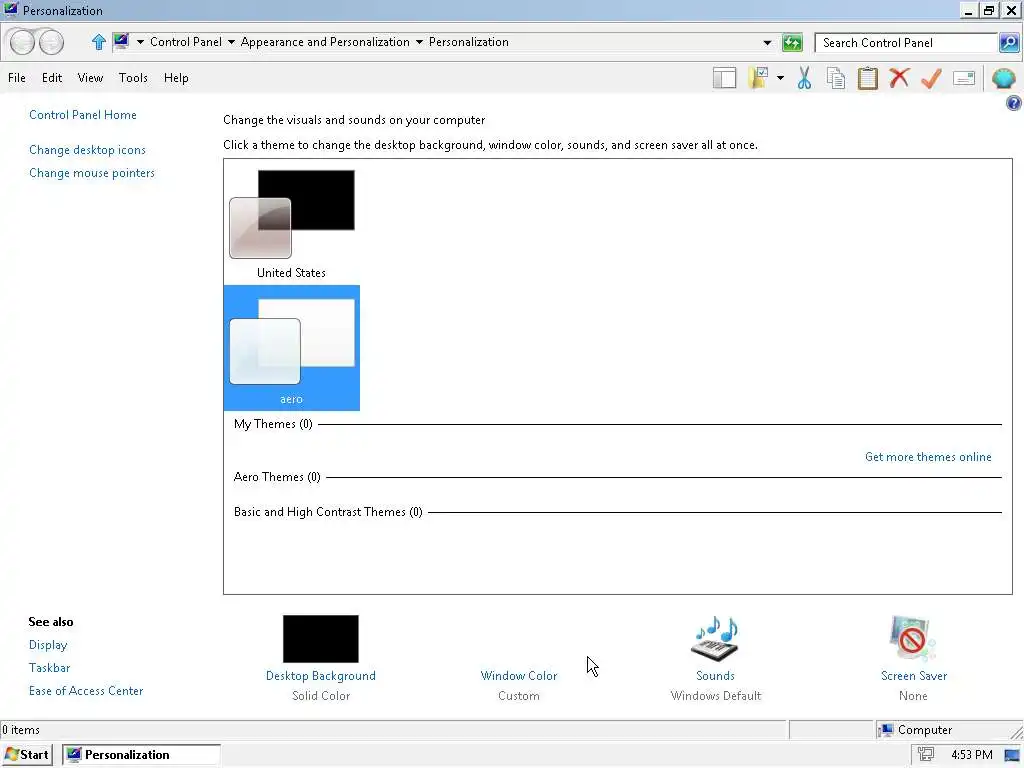Select the United States theme thumbnail

point(291,224)
